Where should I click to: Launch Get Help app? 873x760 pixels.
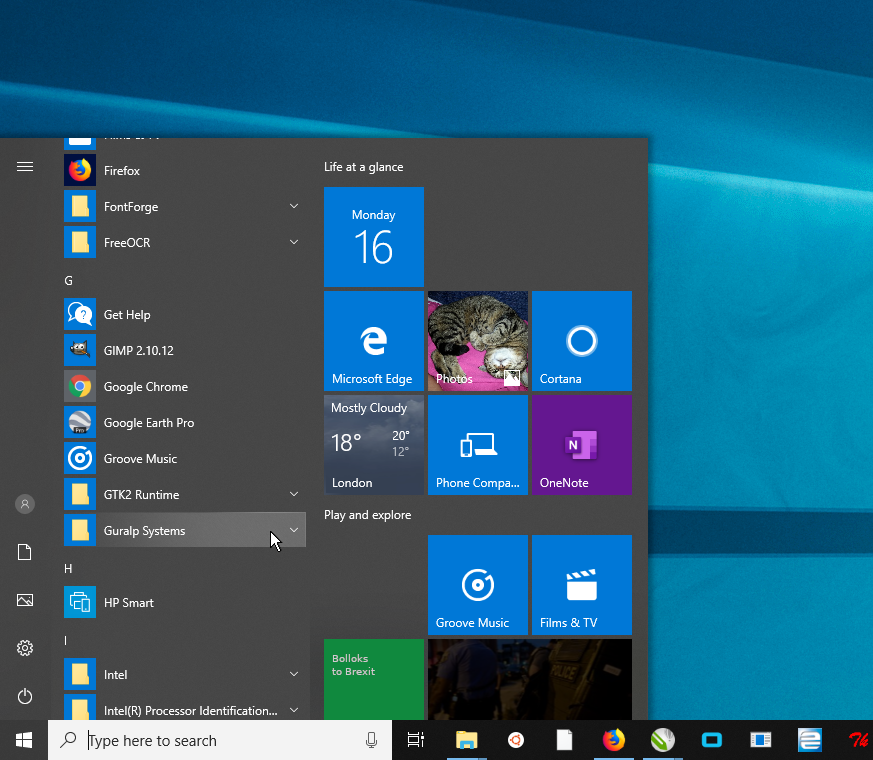point(185,315)
